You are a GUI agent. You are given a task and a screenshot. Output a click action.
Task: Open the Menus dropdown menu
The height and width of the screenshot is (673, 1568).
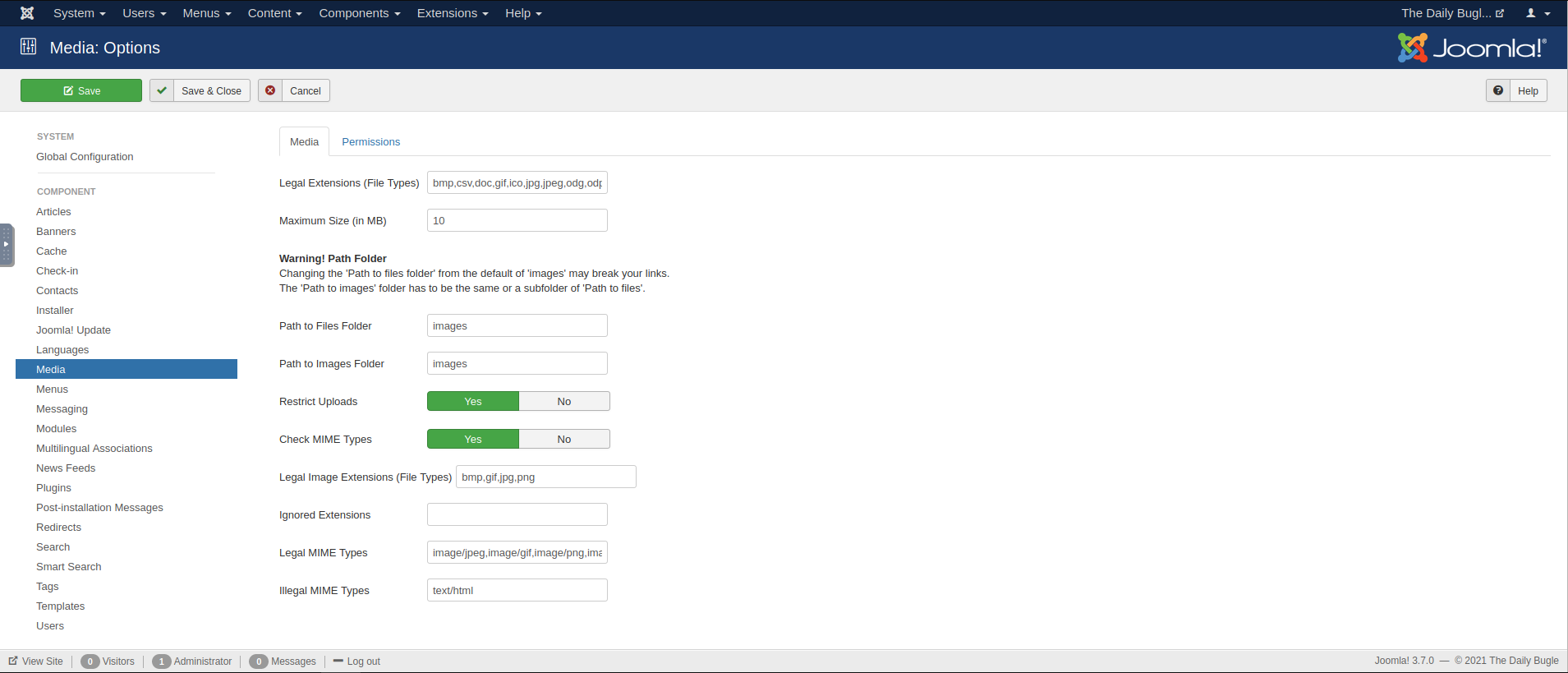pos(207,13)
